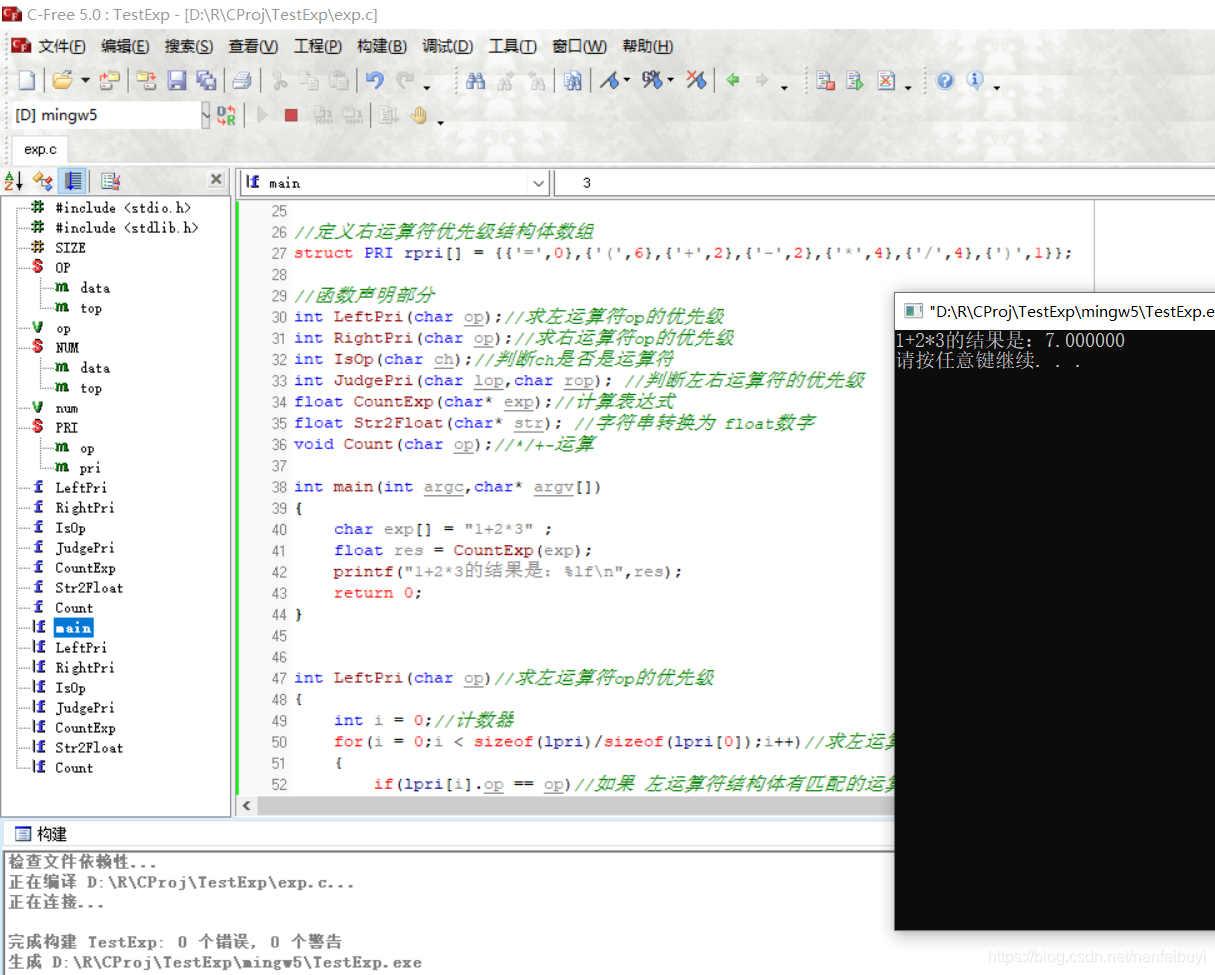The height and width of the screenshot is (975, 1215).
Task: Click the binoculars find icon
Action: pos(476,81)
